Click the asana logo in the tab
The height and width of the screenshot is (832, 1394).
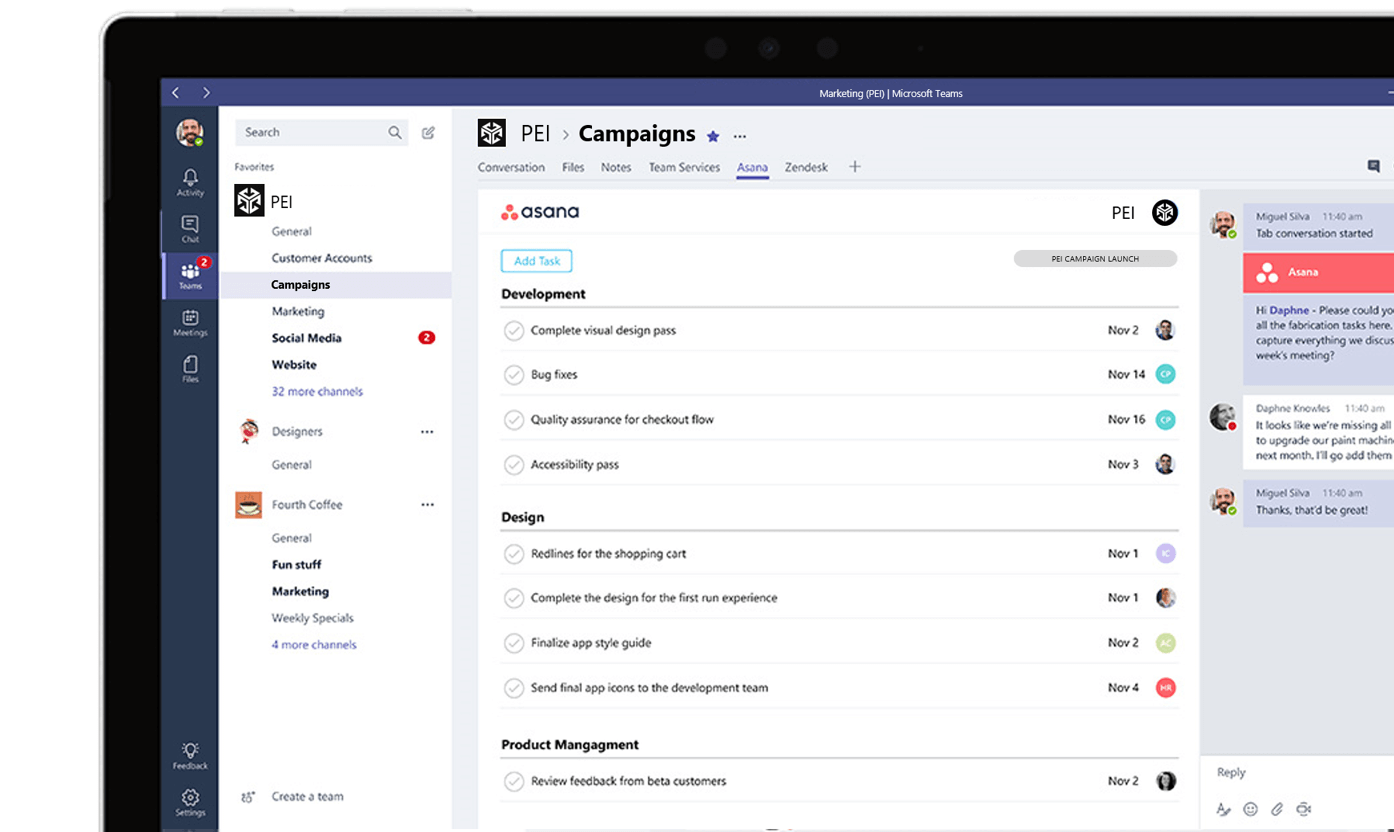[x=540, y=212]
